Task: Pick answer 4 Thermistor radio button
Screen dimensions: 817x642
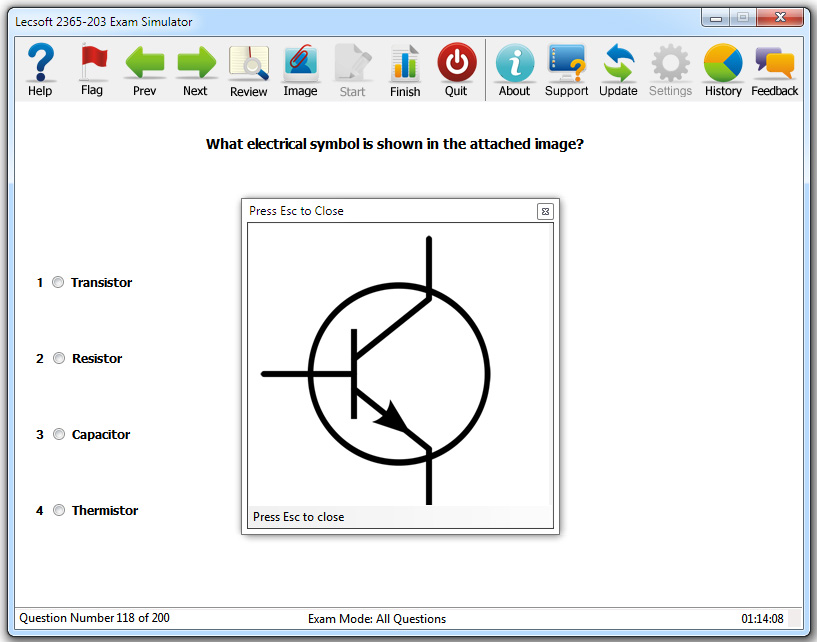Action: click(x=59, y=510)
